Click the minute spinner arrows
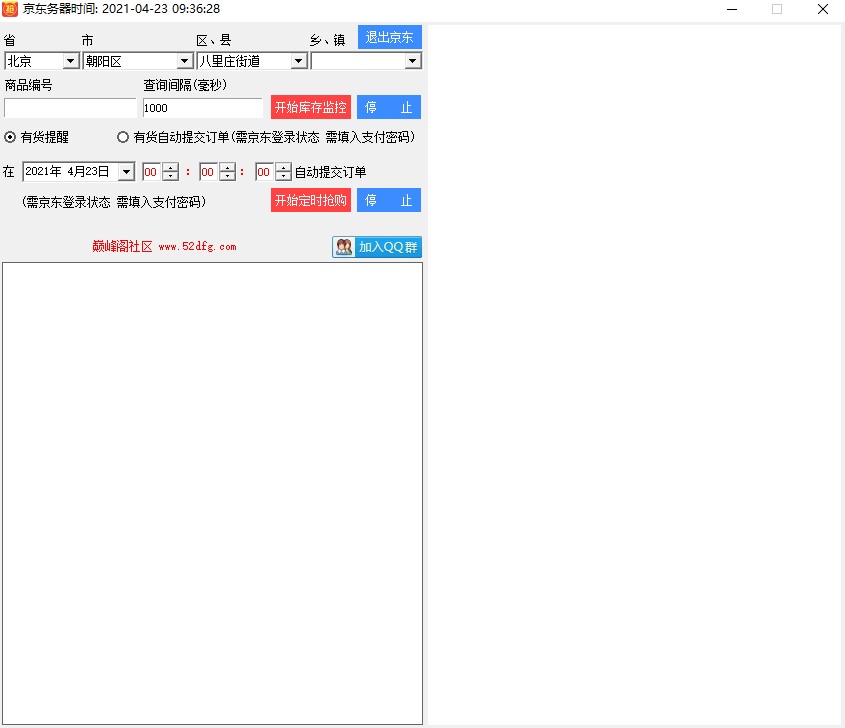The width and height of the screenshot is (845, 728). 227,172
